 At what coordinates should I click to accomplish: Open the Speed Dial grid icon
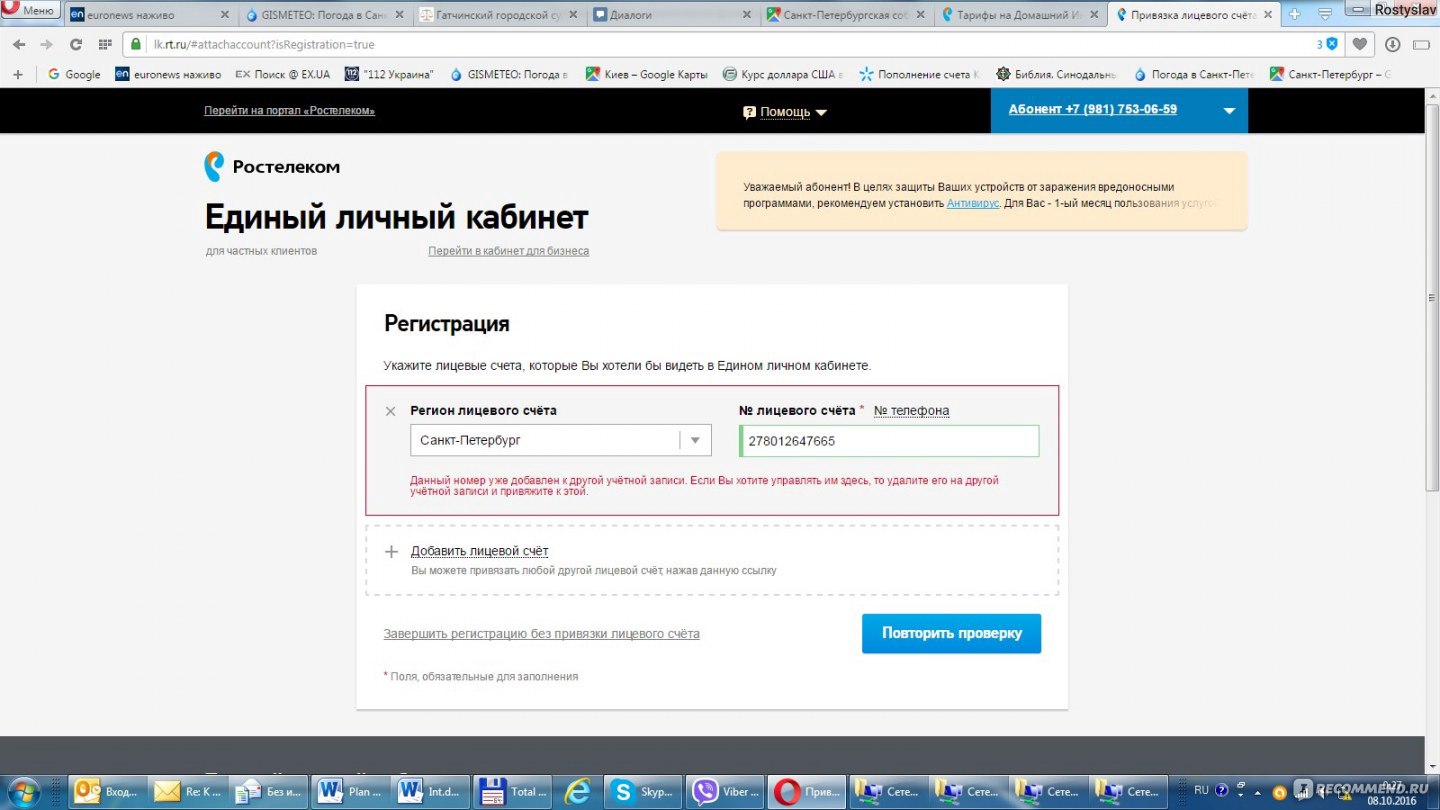pyautogui.click(x=105, y=44)
